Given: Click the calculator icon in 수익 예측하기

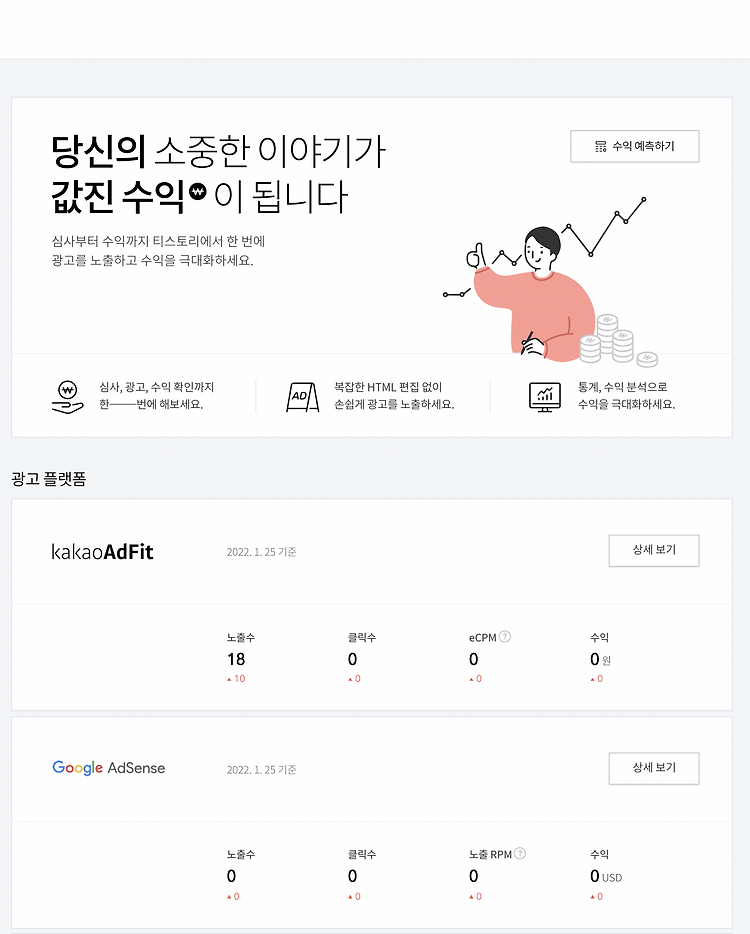Looking at the screenshot, I should point(600,147).
